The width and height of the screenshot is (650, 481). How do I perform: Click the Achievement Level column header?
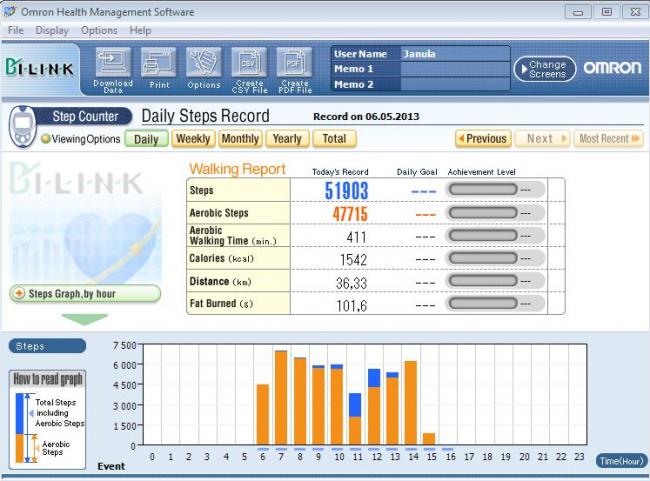coord(481,172)
